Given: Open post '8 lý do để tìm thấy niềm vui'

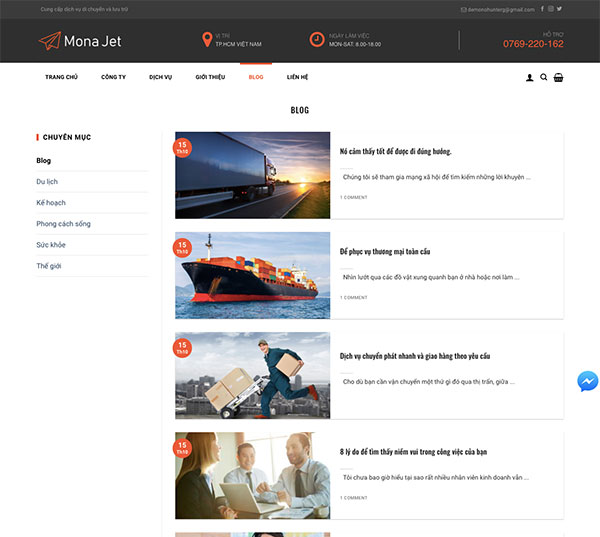Looking at the screenshot, I should coord(413,452).
